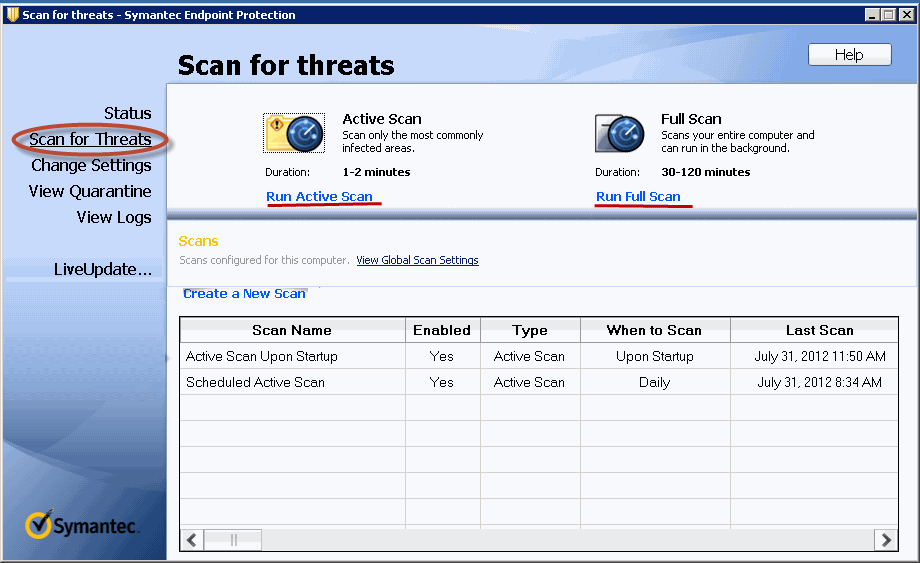Start the Run Full Scan link

coord(638,197)
